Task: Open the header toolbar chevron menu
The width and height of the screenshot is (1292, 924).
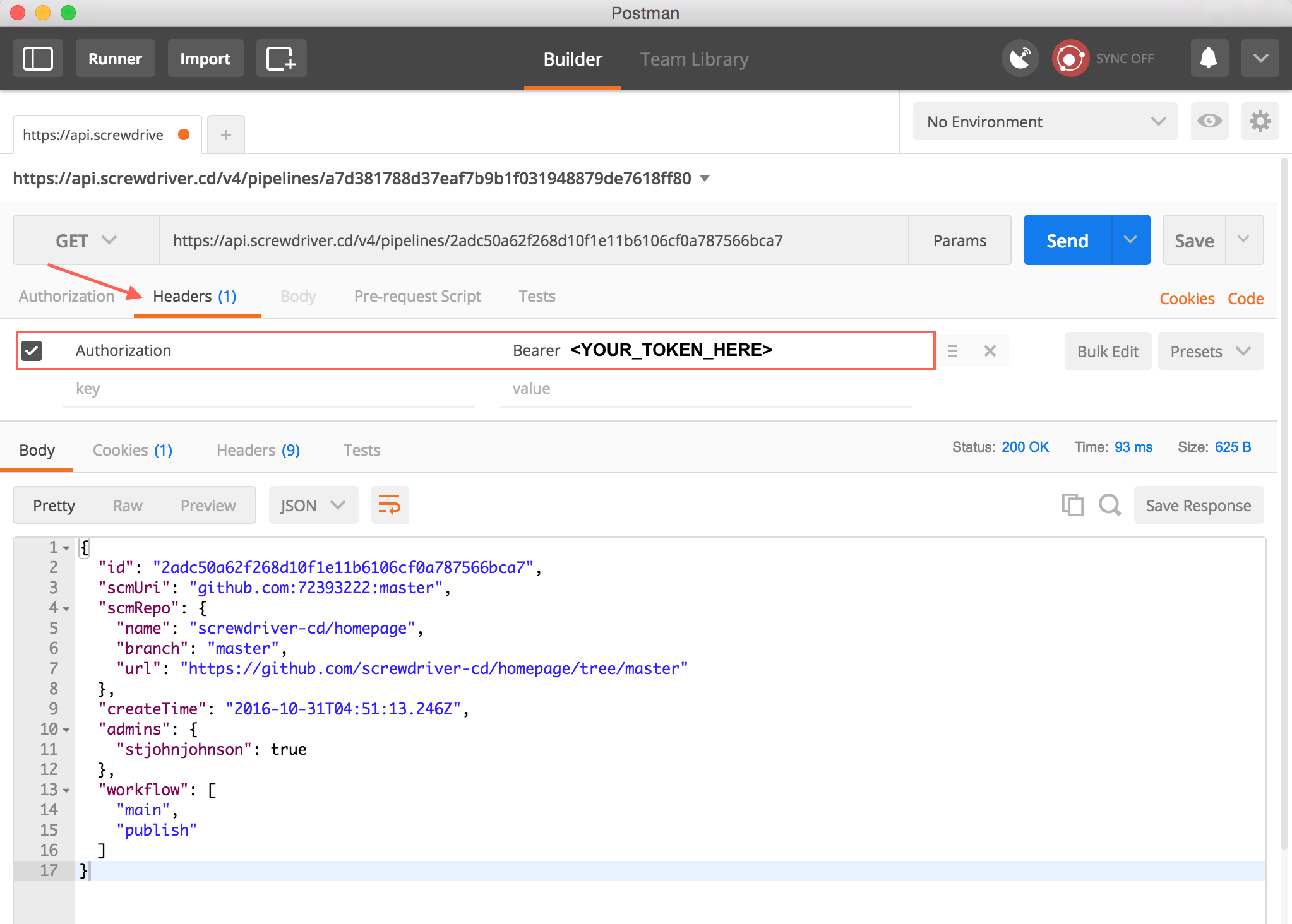Action: [1260, 59]
